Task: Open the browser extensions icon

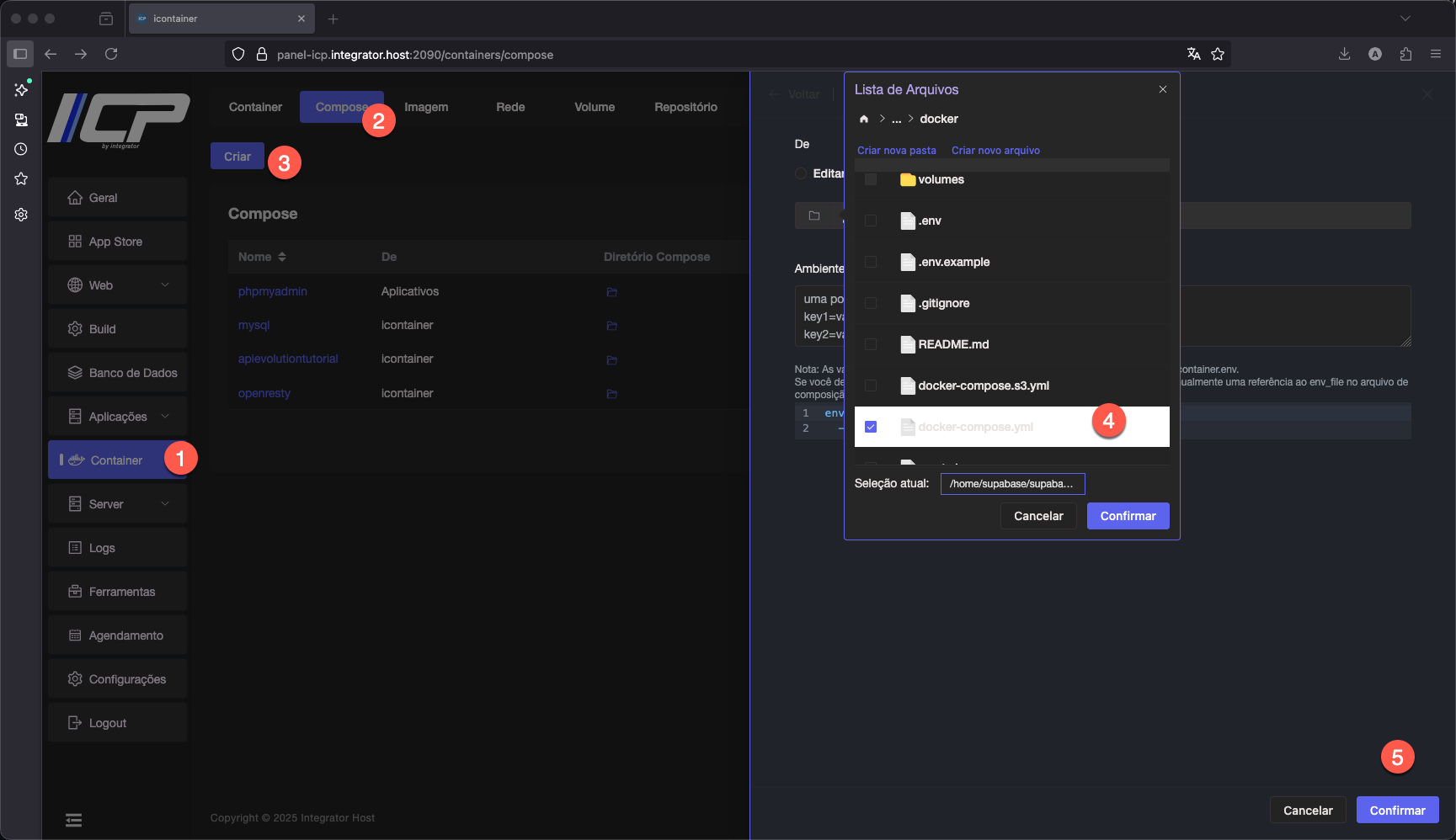Action: point(1405,54)
